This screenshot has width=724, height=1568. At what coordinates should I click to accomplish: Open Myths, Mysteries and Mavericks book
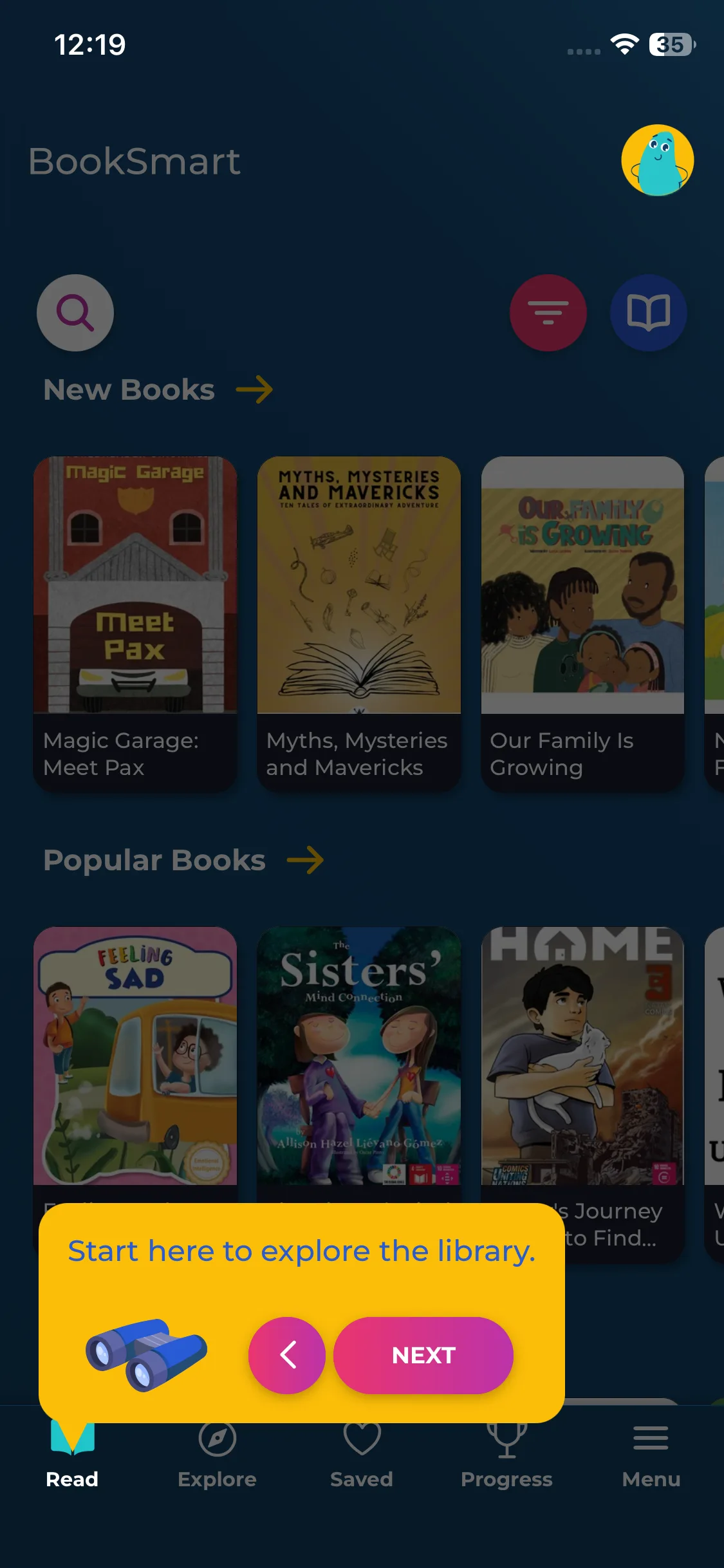(x=359, y=584)
